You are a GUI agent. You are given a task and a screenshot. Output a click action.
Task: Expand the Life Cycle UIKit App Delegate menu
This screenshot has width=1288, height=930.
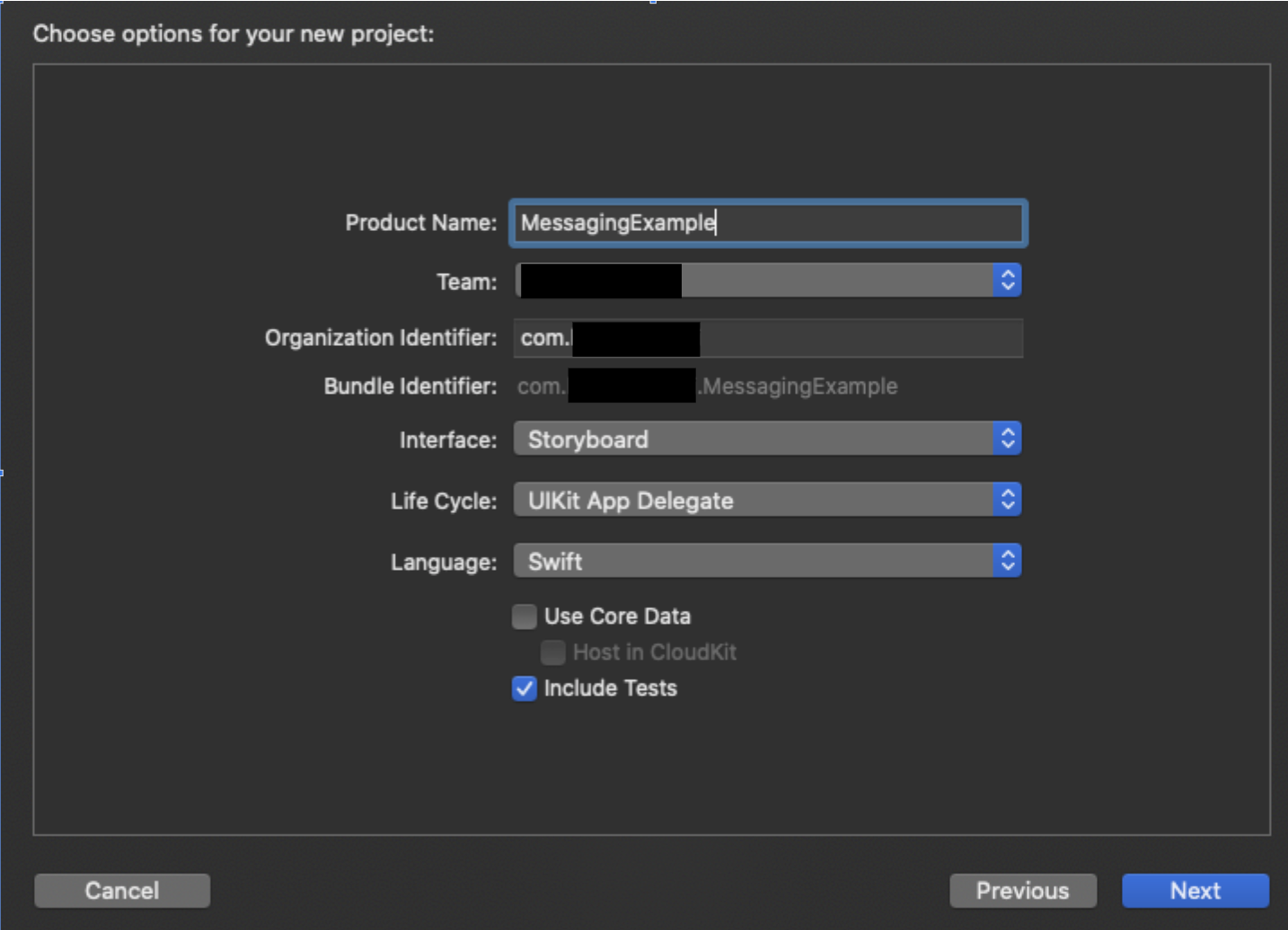coord(754,500)
